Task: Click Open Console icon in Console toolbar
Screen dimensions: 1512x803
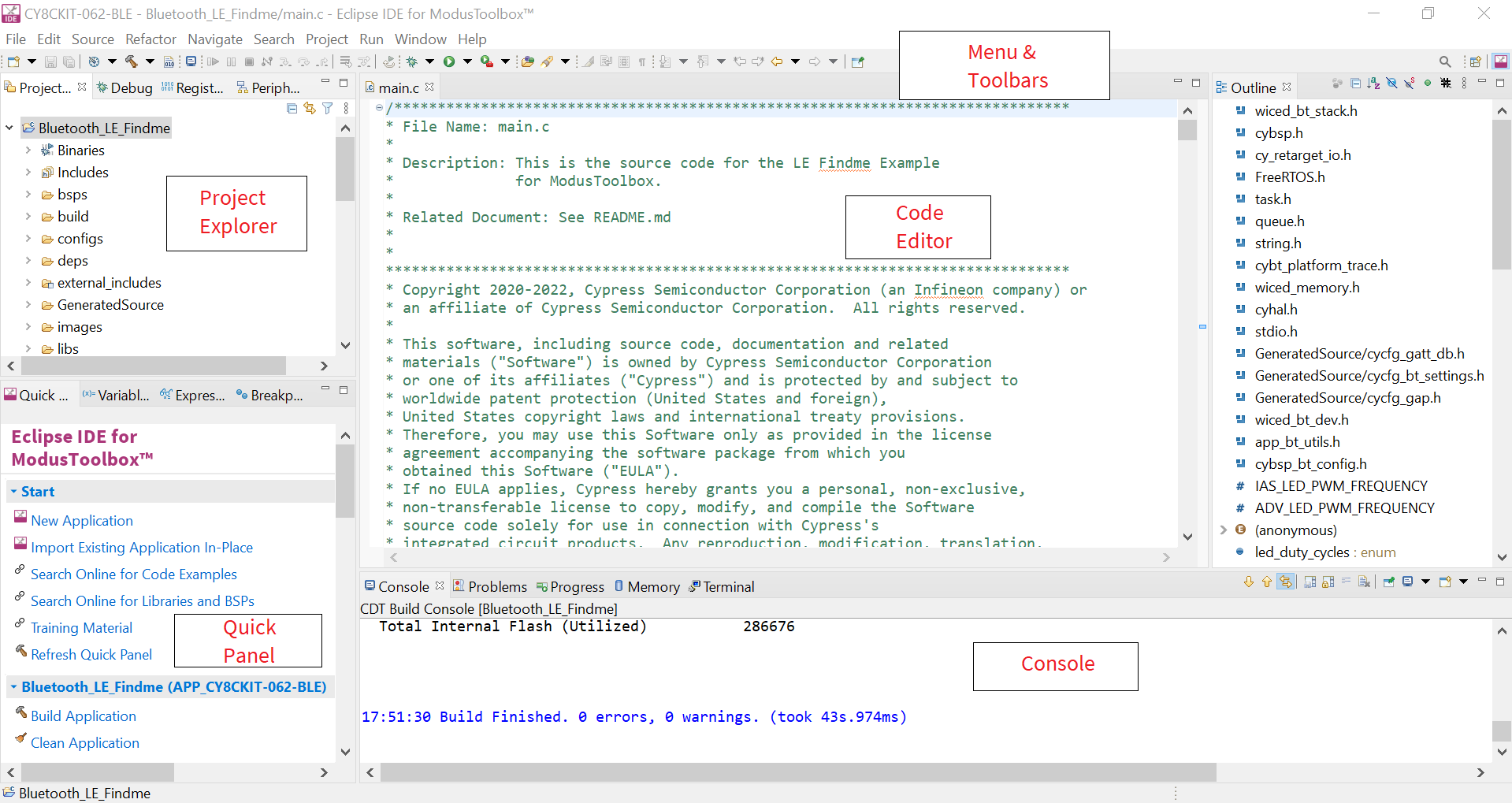Action: pyautogui.click(x=1445, y=582)
